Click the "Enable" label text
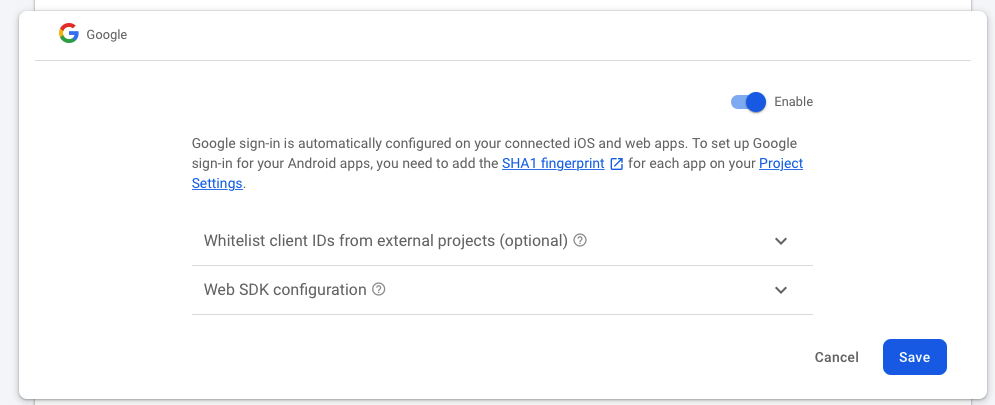The width and height of the screenshot is (995, 405). (x=793, y=101)
